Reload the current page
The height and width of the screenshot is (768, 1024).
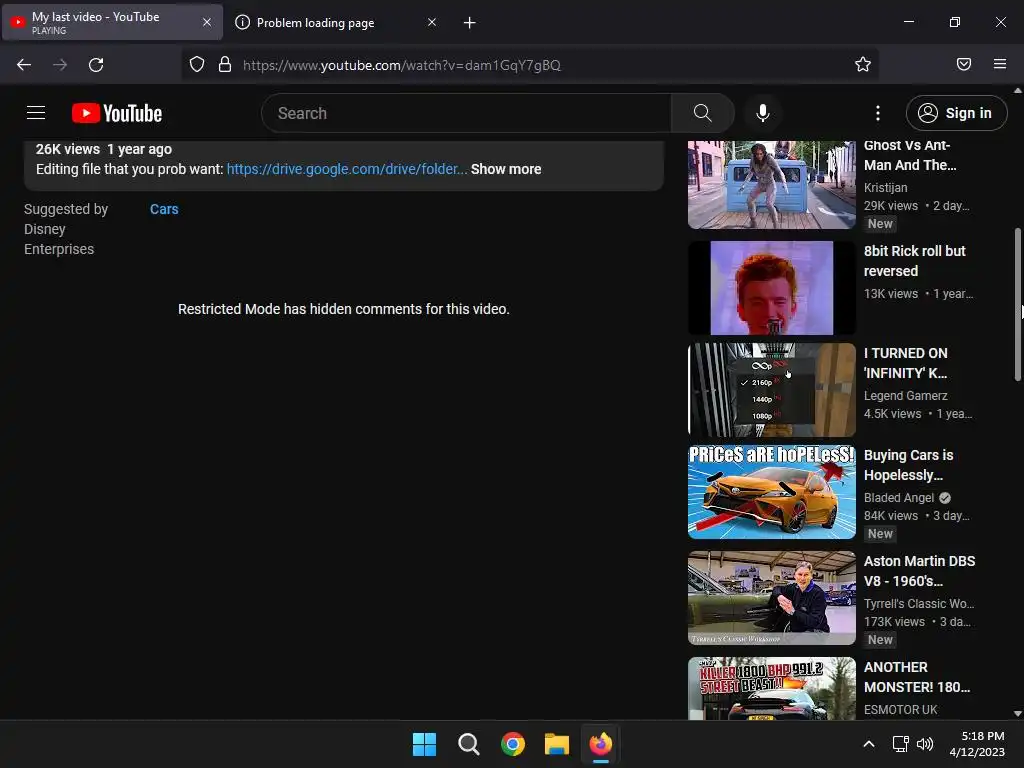point(96,65)
